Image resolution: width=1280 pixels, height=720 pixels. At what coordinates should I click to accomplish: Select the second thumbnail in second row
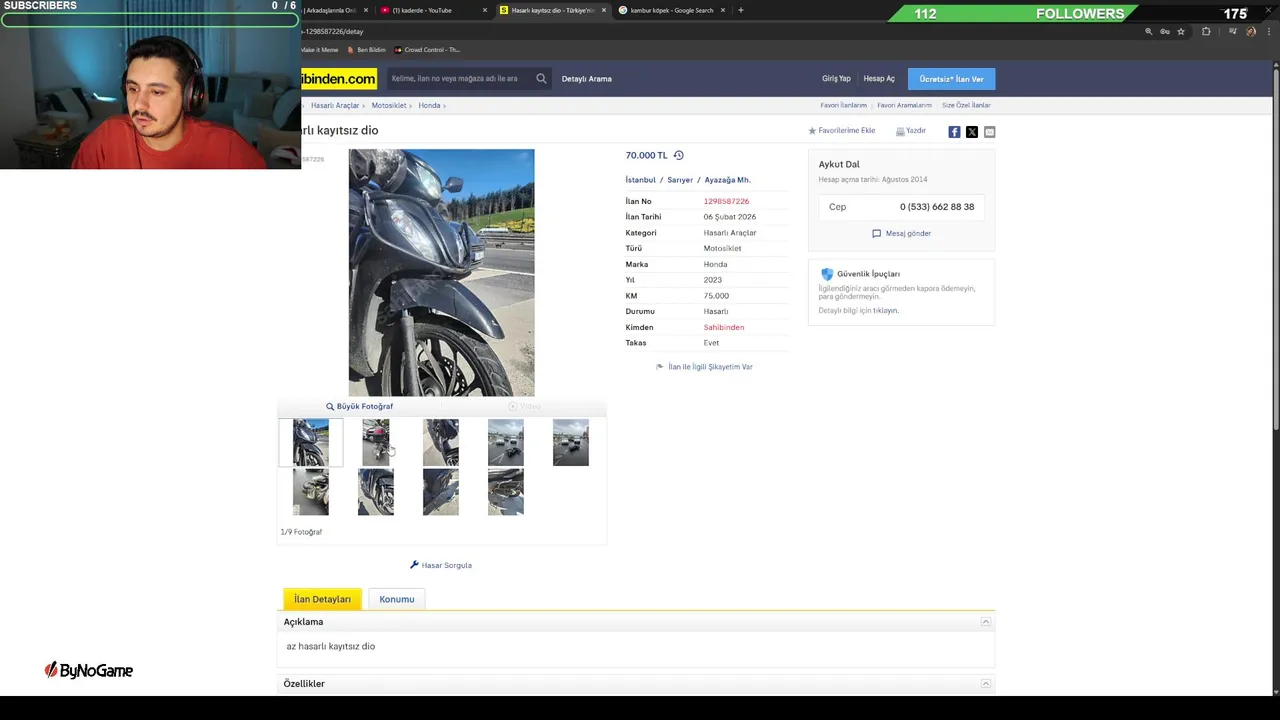pyautogui.click(x=376, y=492)
